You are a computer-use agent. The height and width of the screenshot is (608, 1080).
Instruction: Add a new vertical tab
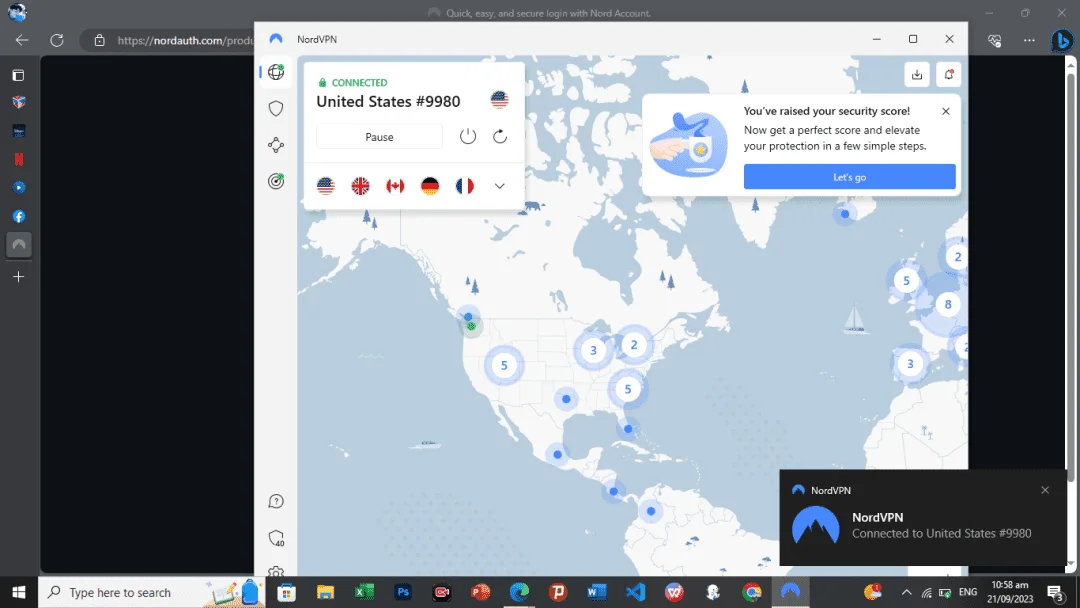pyautogui.click(x=19, y=277)
